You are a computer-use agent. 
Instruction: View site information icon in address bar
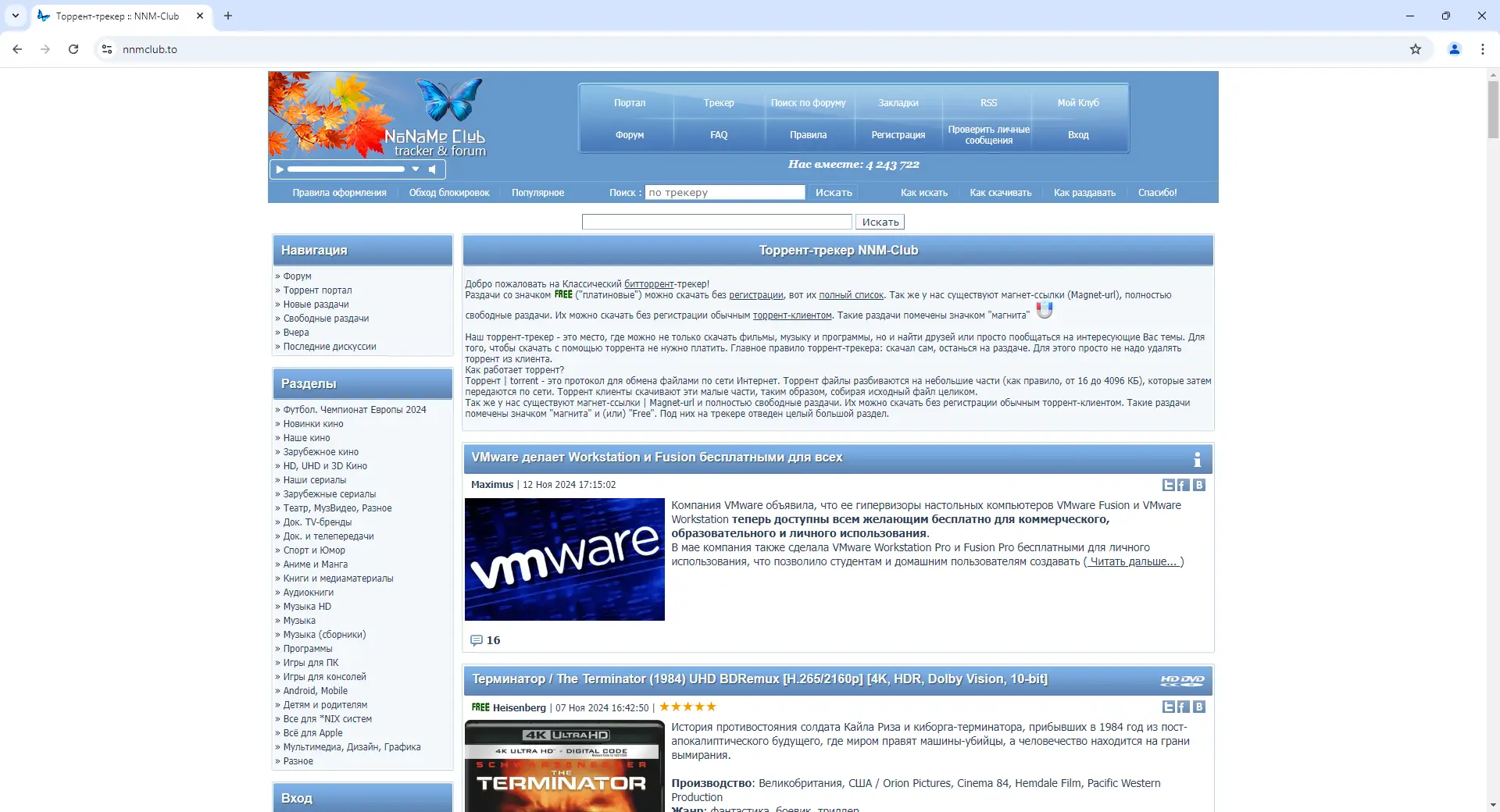[x=107, y=49]
